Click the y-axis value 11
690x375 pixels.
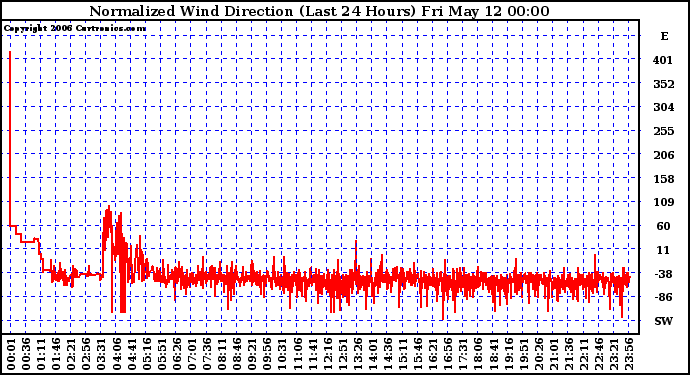pos(663,250)
